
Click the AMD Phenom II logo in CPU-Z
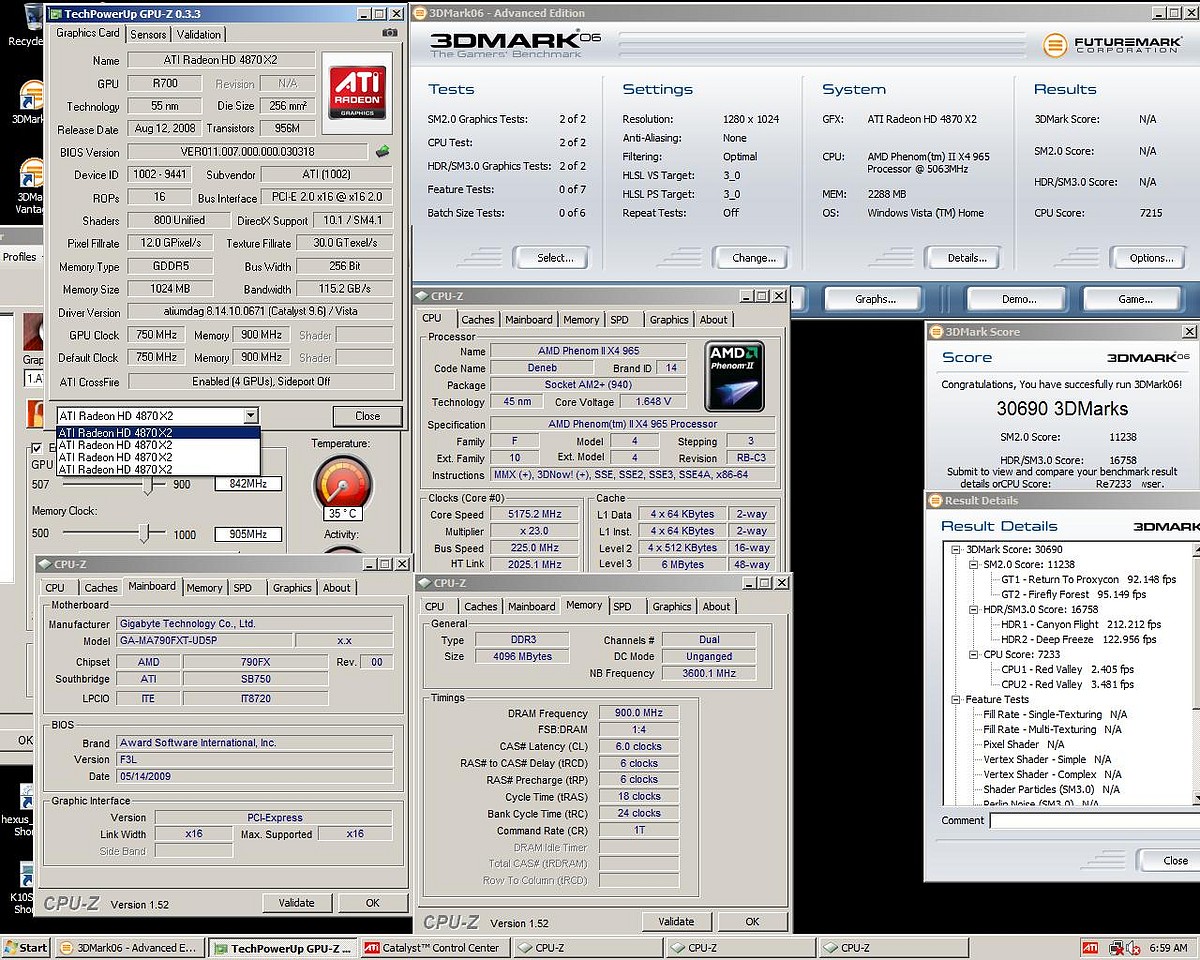[x=734, y=376]
